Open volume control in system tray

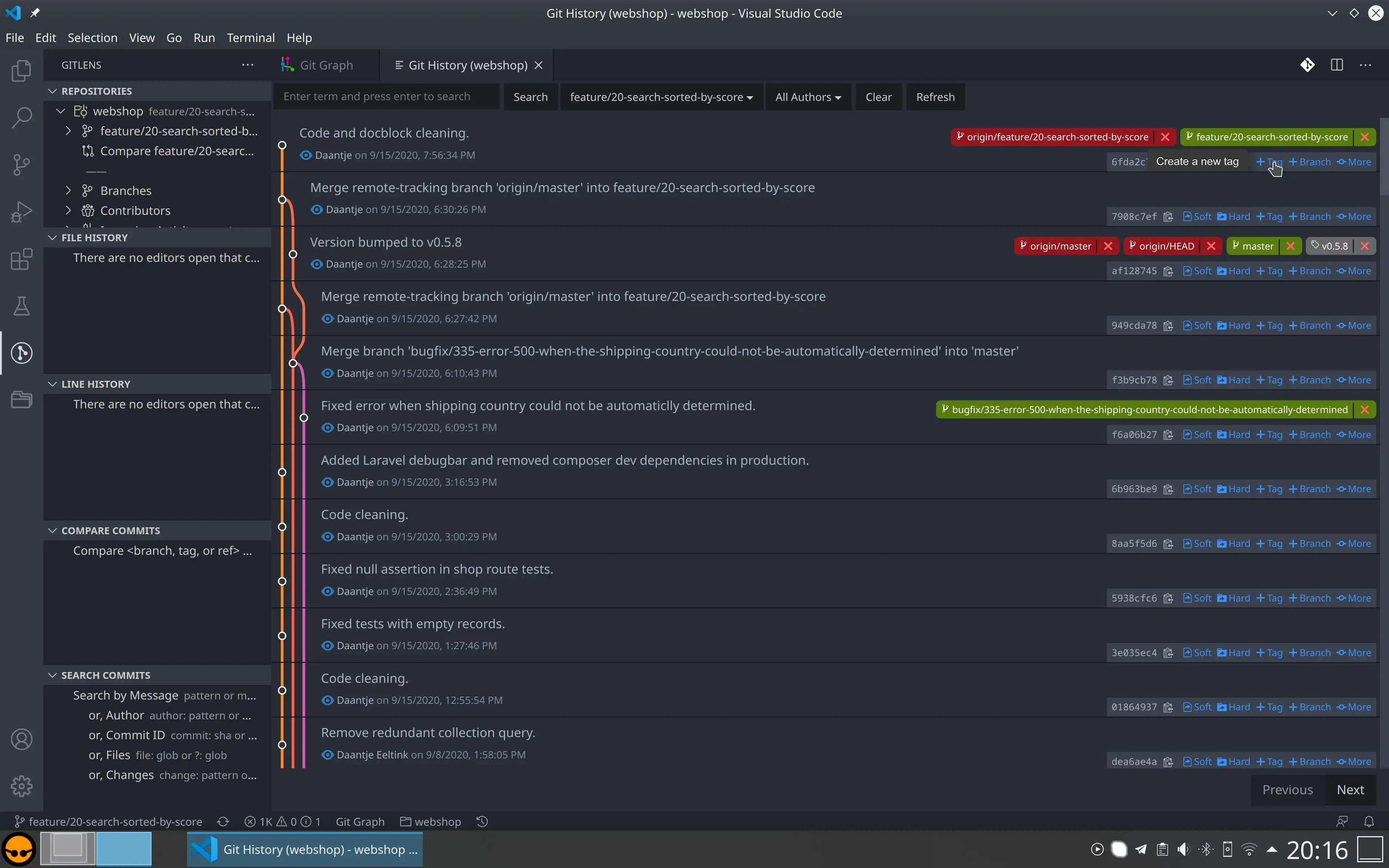point(1184,849)
